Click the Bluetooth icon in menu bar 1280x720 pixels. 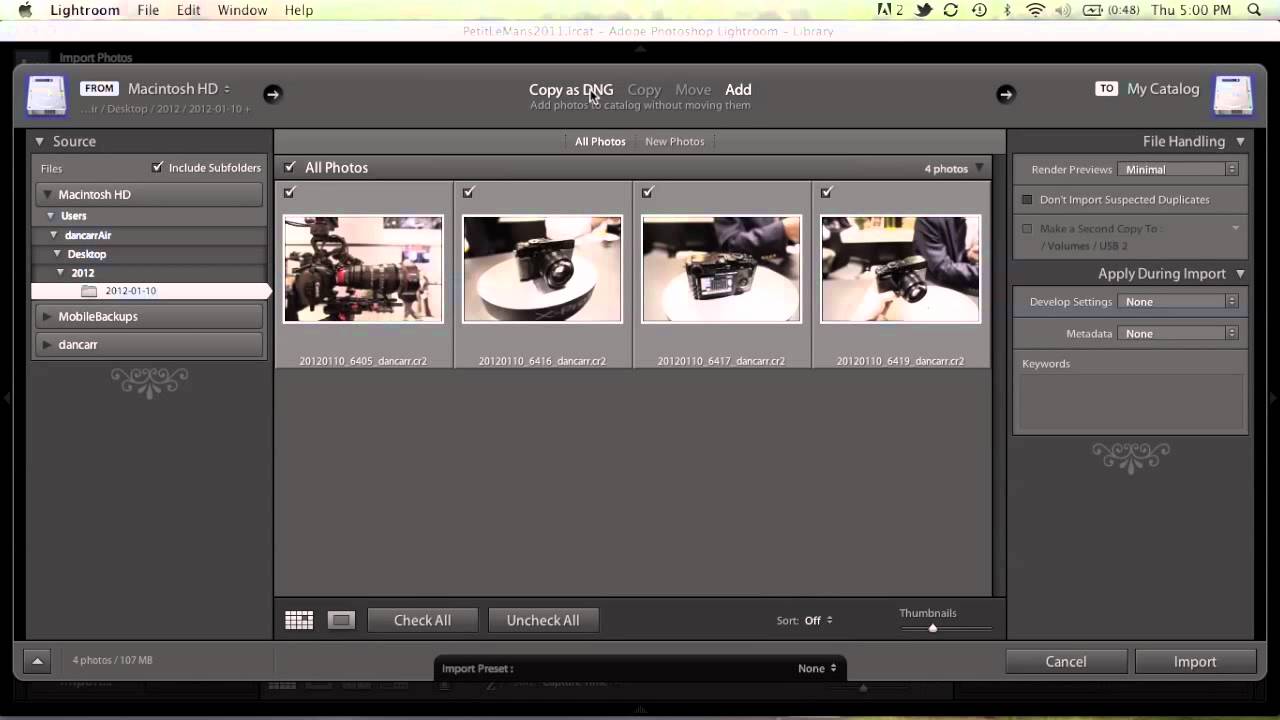tap(1007, 10)
